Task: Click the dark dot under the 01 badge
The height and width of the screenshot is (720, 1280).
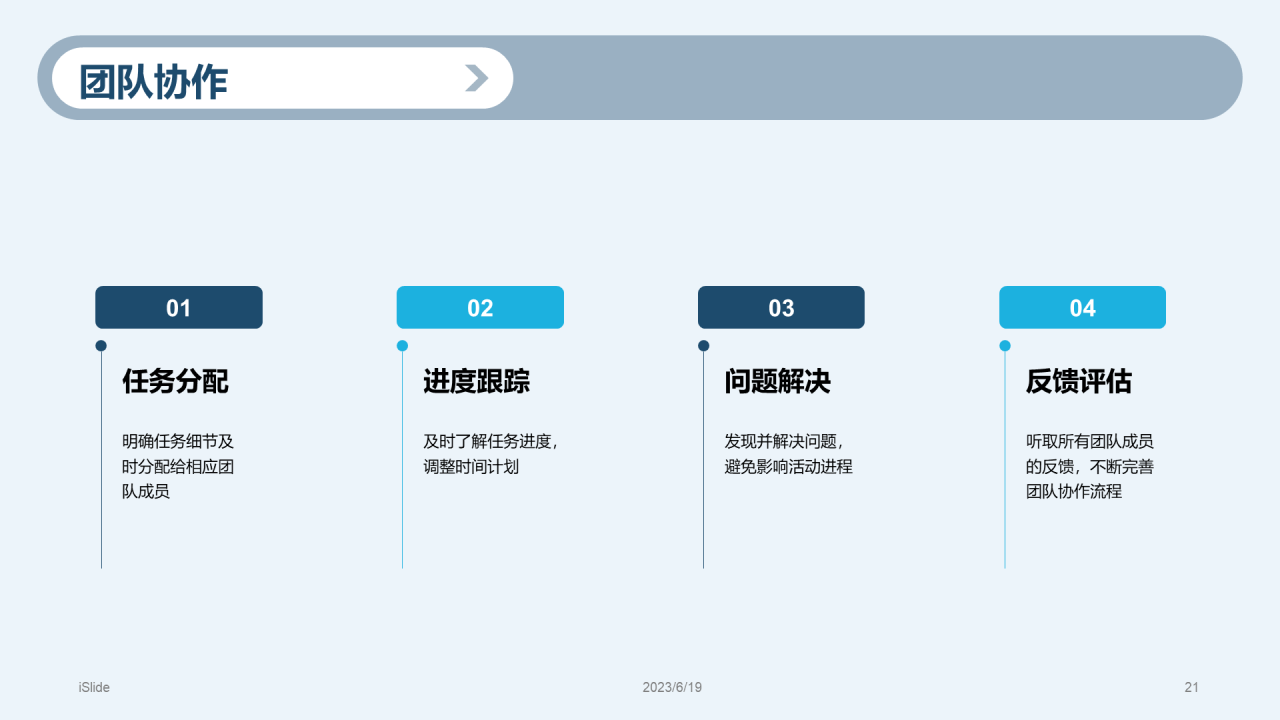Action: pyautogui.click(x=101, y=346)
